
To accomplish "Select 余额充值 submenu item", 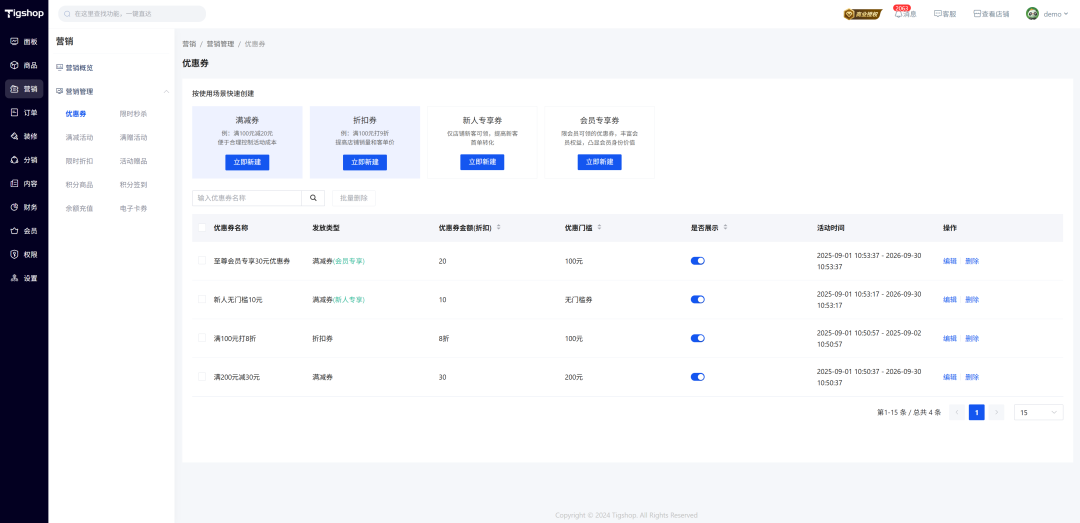I will pyautogui.click(x=79, y=208).
